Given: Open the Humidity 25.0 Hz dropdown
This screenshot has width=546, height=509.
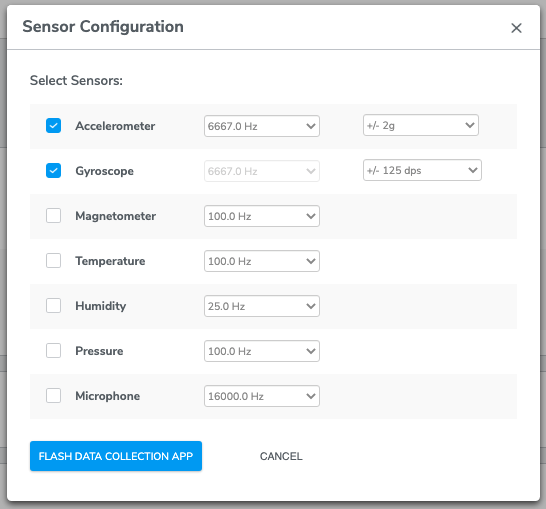Looking at the screenshot, I should click(262, 306).
